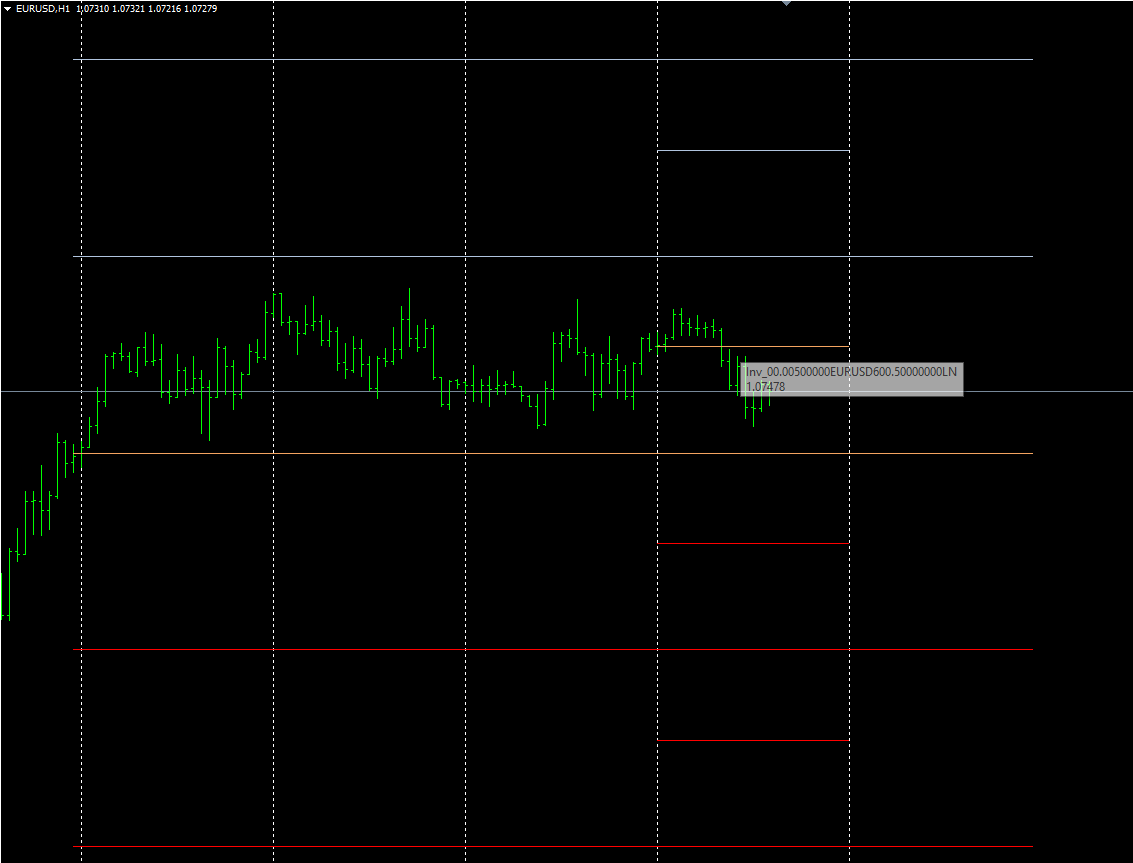The image size is (1133, 863).
Task: Click the OHLC values 1.07310 1.07321 1.07216 1.07279
Action: coord(147,9)
